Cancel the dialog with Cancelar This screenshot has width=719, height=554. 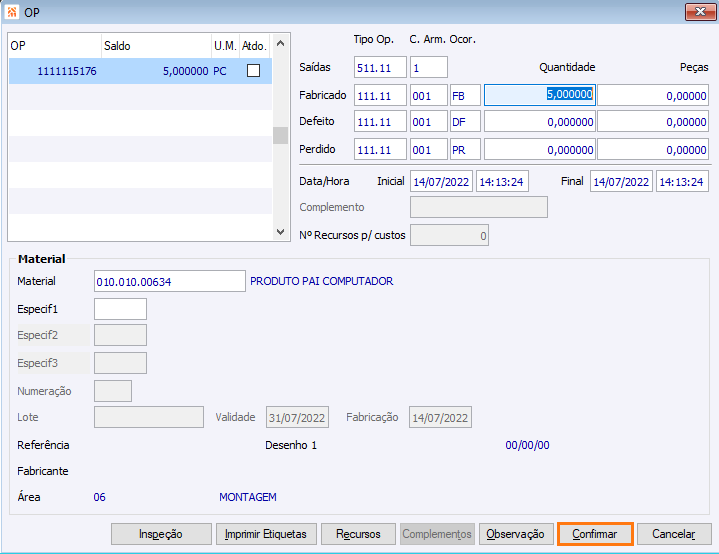click(x=674, y=534)
